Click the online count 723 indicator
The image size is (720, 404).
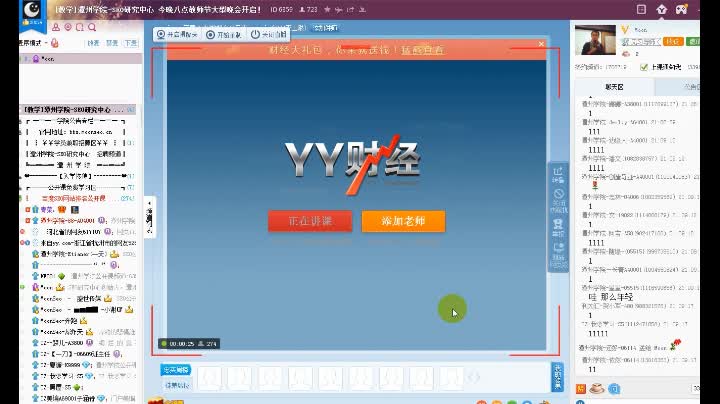pos(308,9)
